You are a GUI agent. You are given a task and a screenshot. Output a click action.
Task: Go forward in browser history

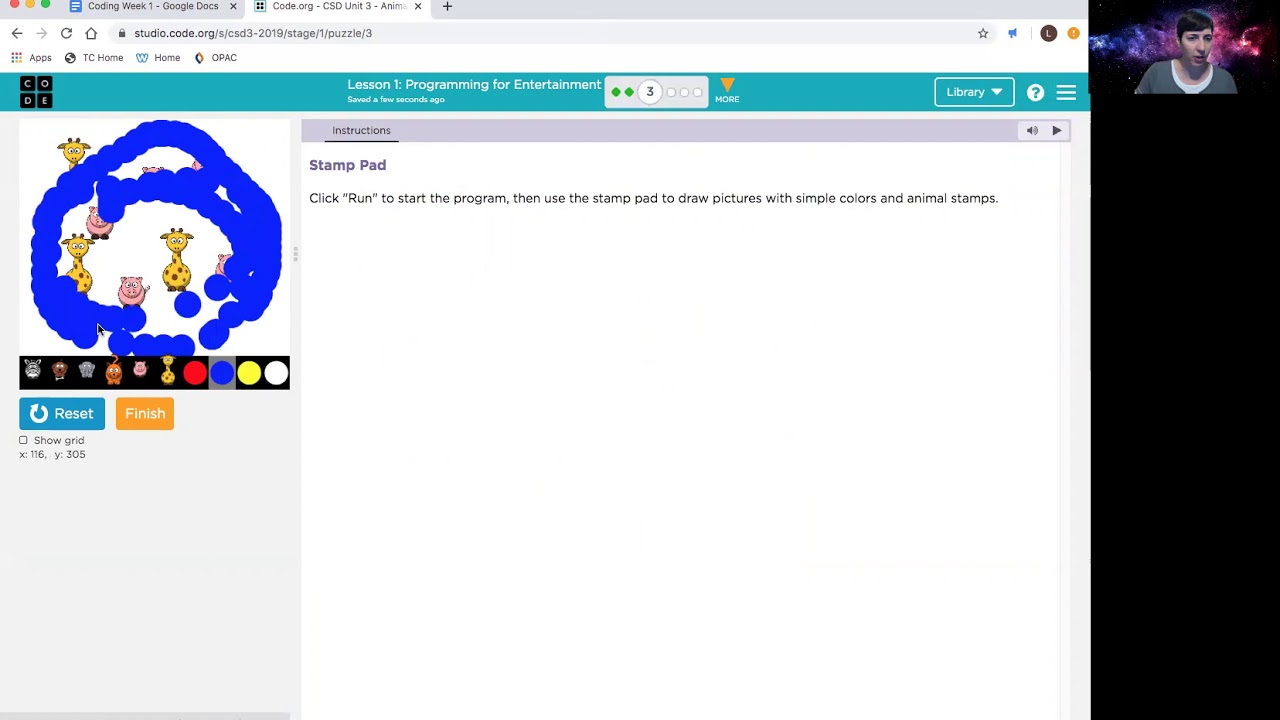42,33
